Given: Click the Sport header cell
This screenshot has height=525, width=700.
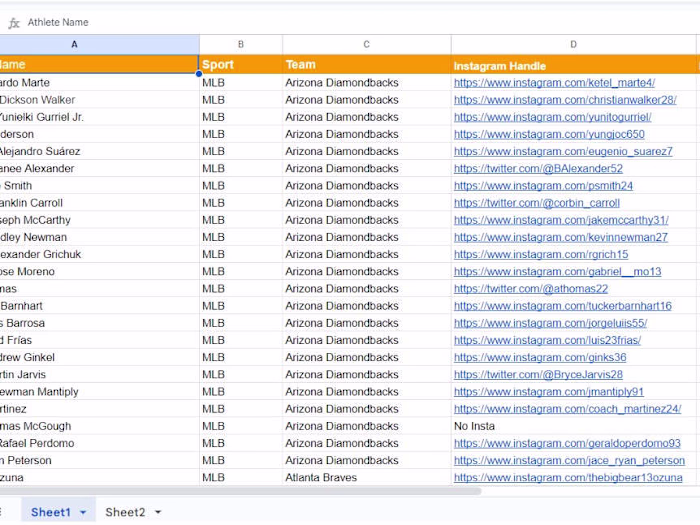Looking at the screenshot, I should tap(241, 65).
